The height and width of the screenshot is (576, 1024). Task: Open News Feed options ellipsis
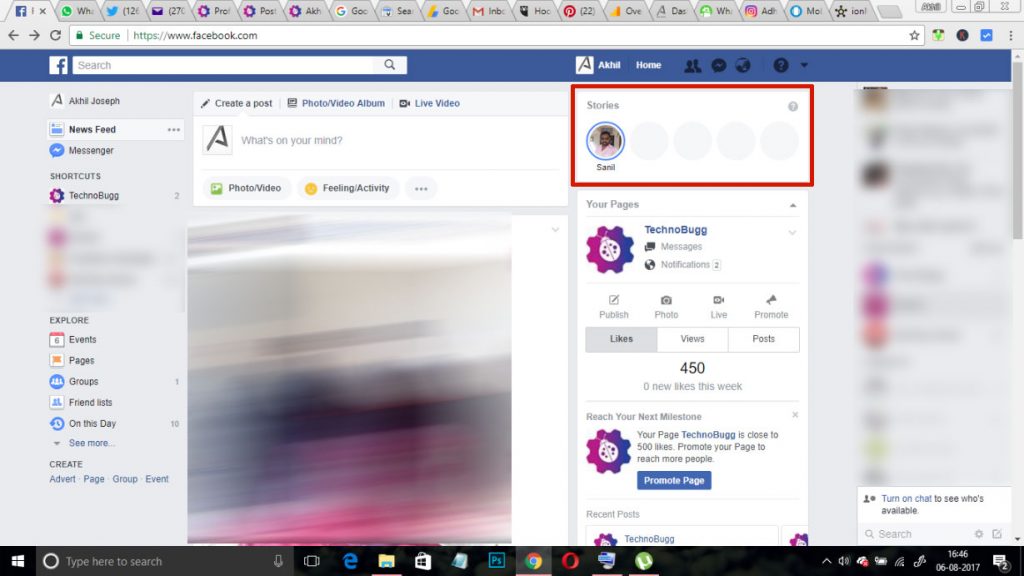pos(174,130)
